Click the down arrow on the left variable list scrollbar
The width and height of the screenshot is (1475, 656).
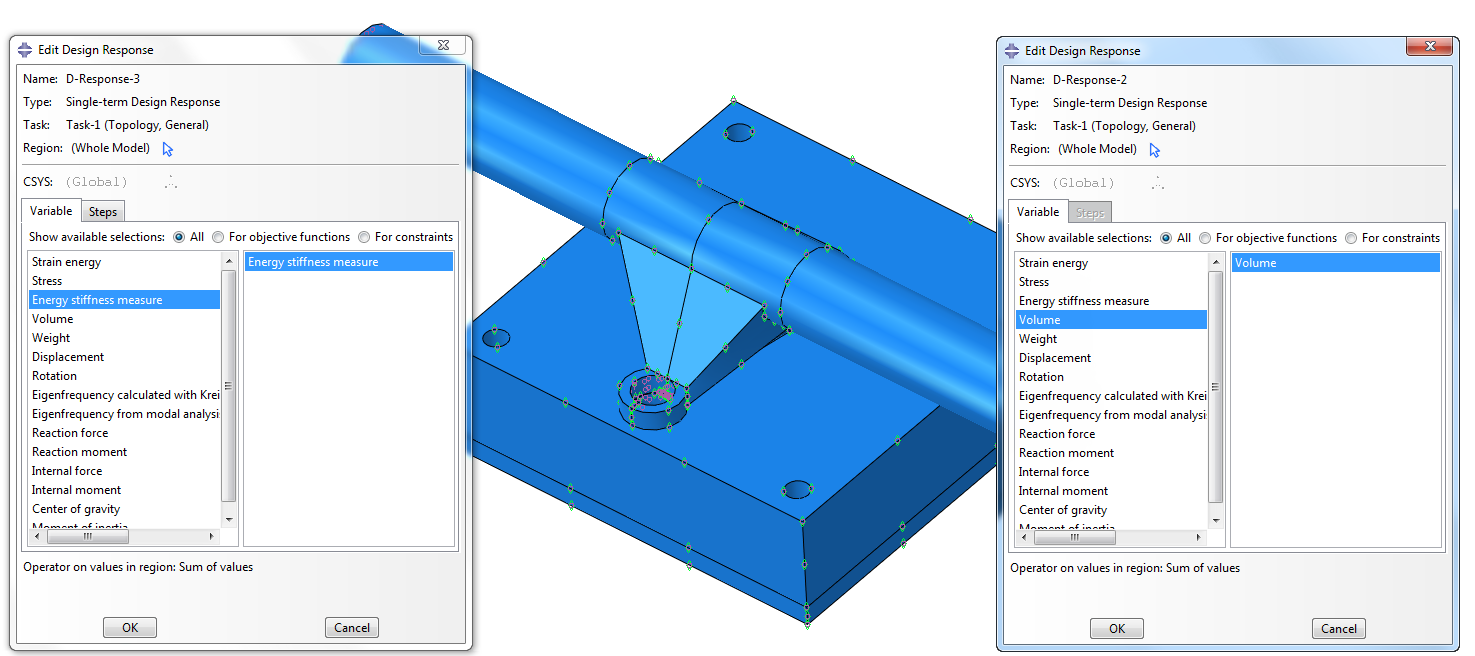tap(228, 519)
